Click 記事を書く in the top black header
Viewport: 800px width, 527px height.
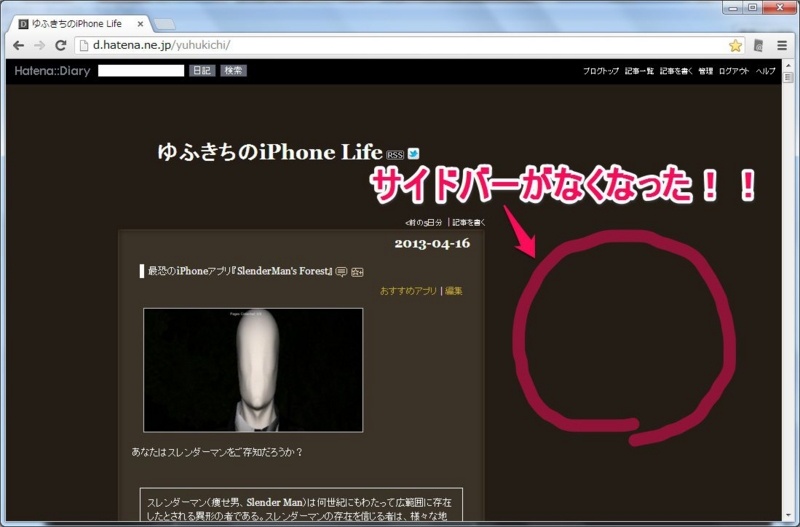pyautogui.click(x=676, y=71)
